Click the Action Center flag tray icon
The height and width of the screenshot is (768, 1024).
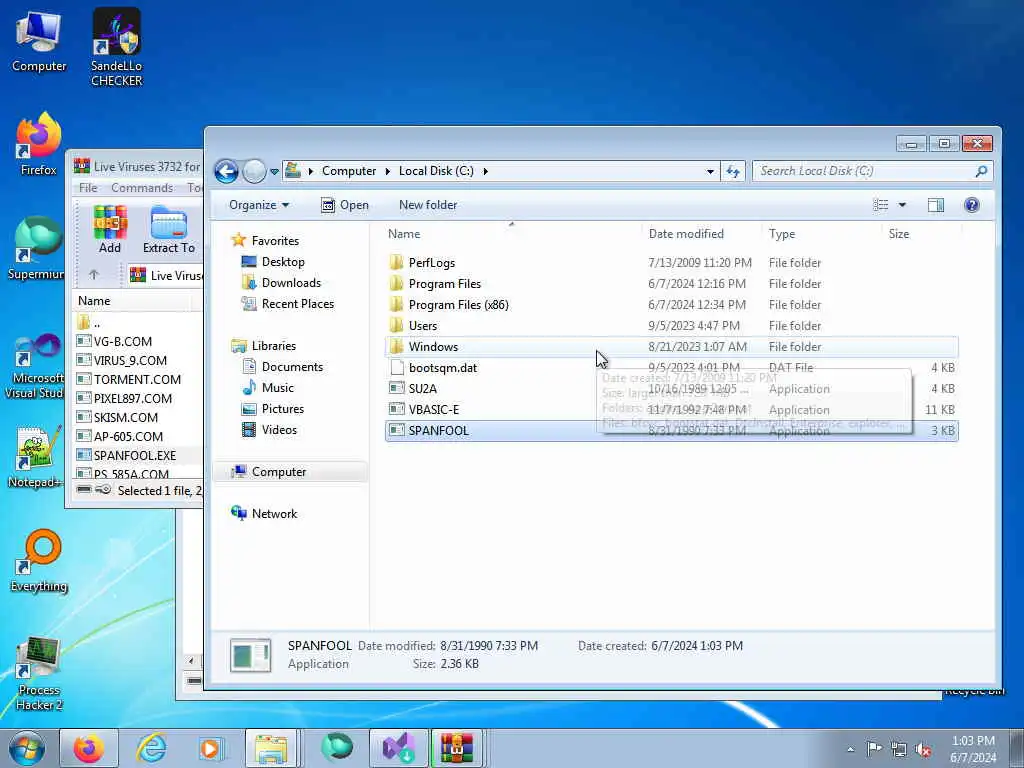tap(874, 748)
